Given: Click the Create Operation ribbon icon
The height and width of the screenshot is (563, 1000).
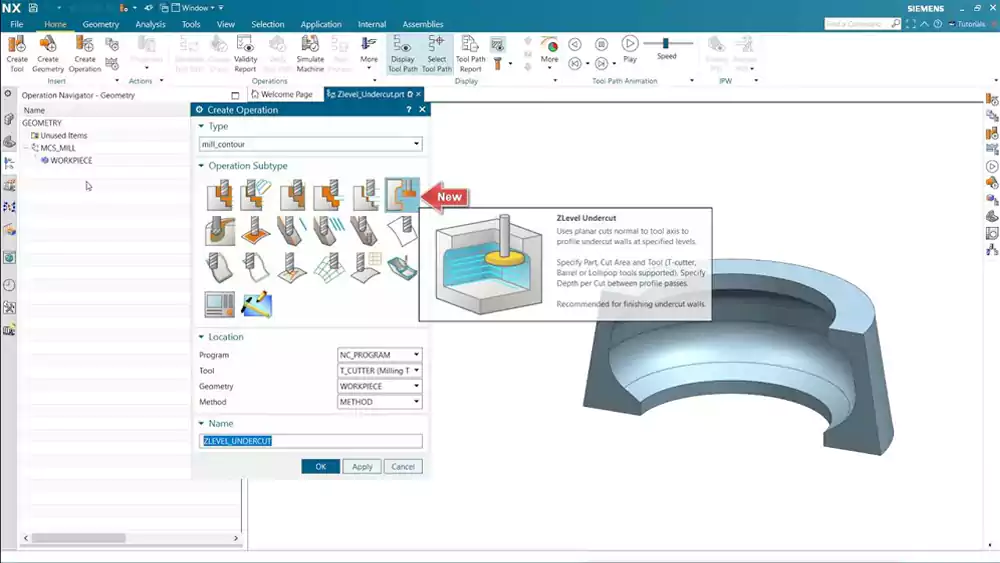Looking at the screenshot, I should pyautogui.click(x=85, y=54).
